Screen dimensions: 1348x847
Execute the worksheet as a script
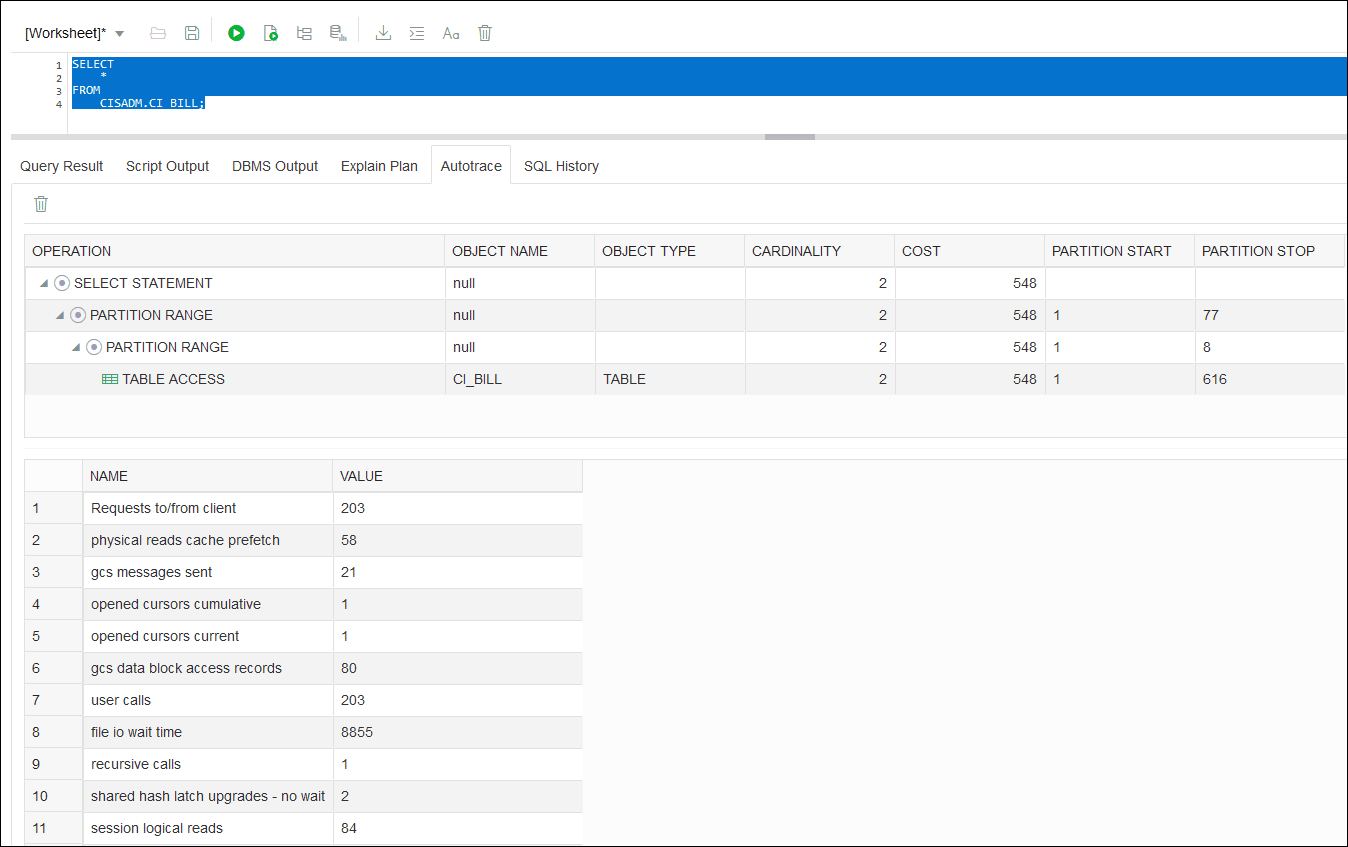pyautogui.click(x=270, y=32)
